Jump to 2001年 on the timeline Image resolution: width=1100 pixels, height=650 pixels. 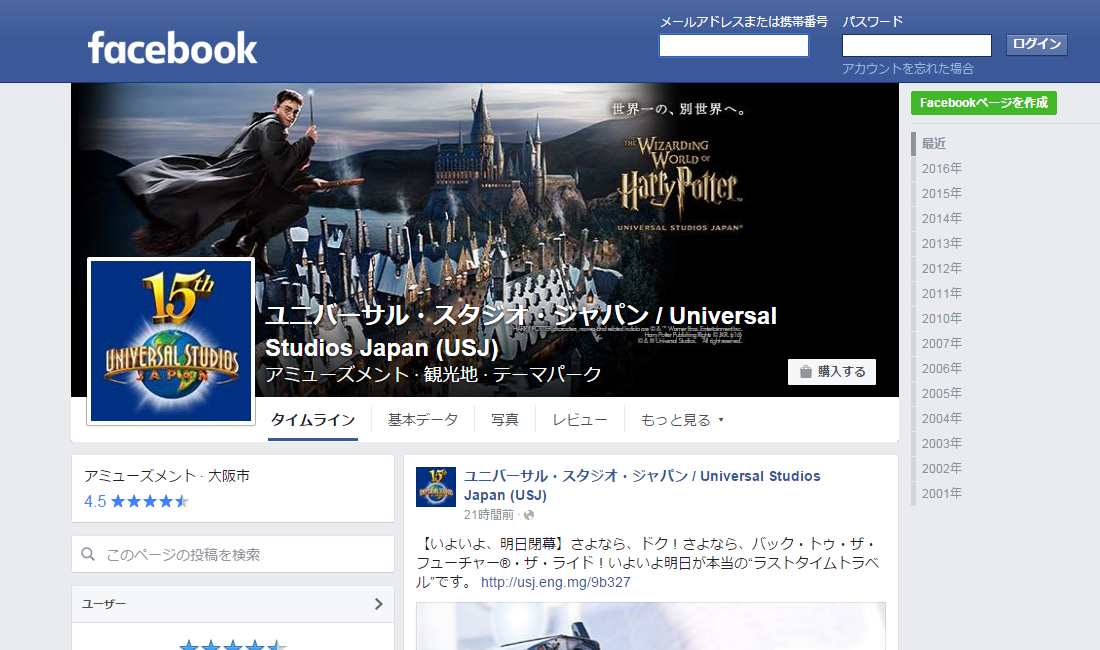[x=941, y=494]
